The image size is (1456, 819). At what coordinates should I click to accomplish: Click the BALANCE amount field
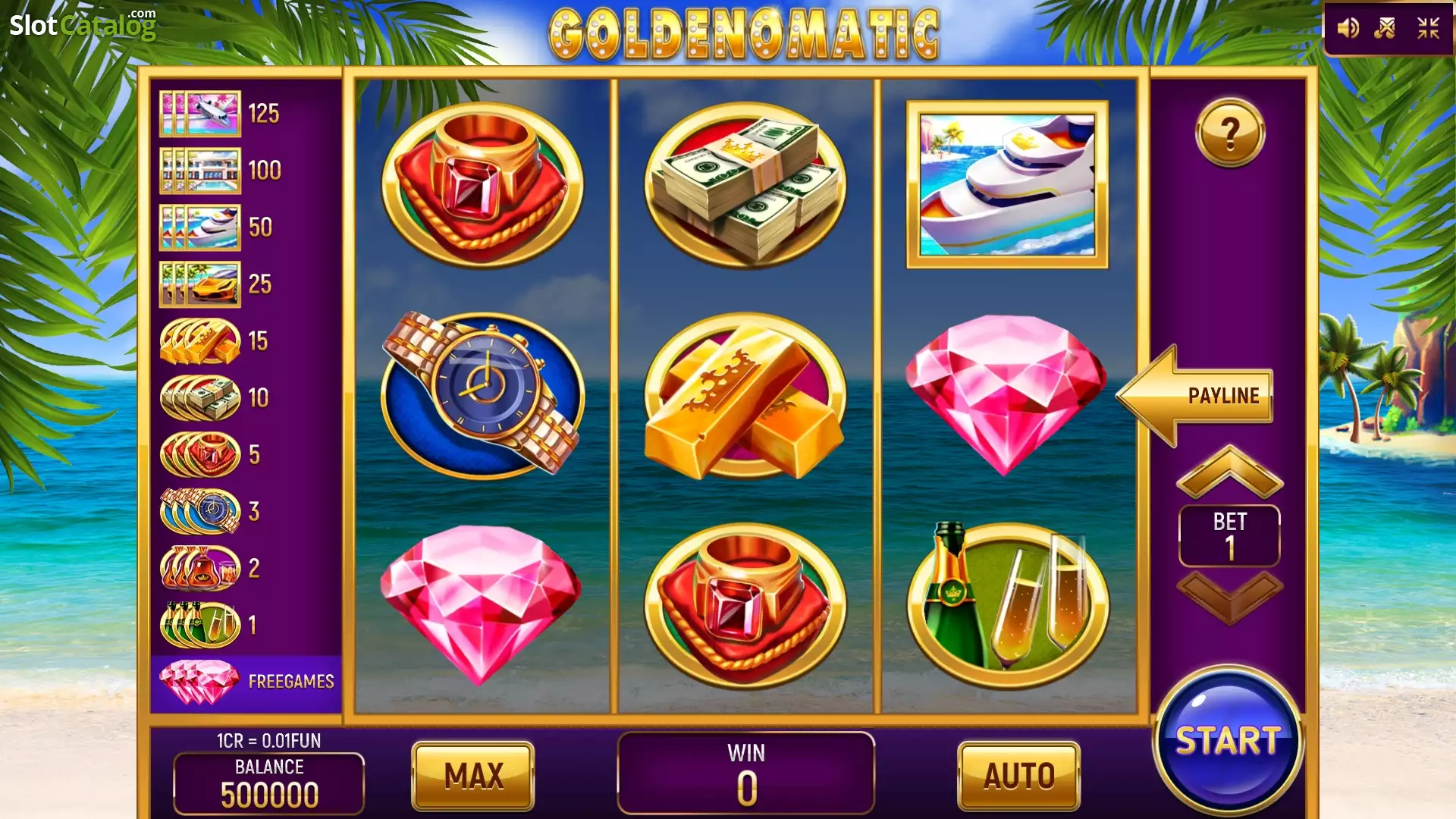click(x=269, y=783)
